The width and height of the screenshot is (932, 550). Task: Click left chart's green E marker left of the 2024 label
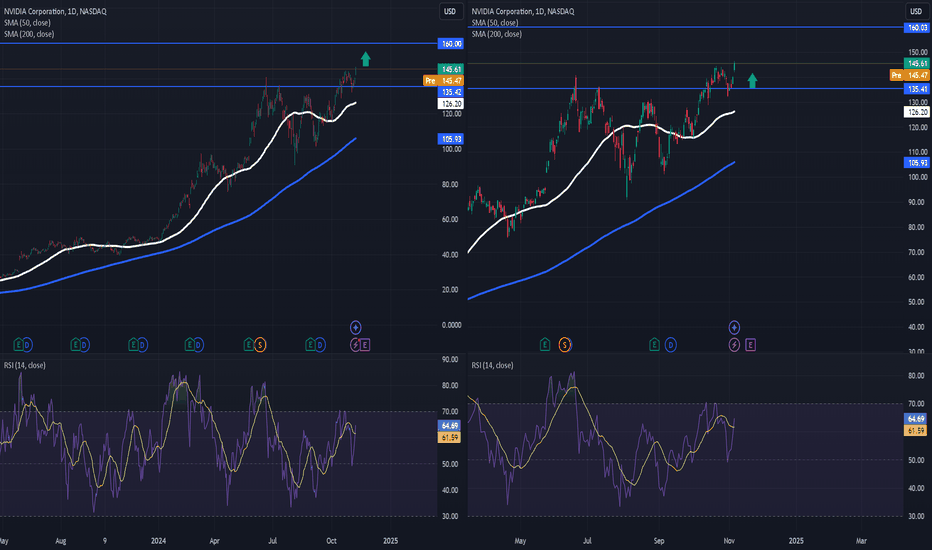[x=134, y=345]
